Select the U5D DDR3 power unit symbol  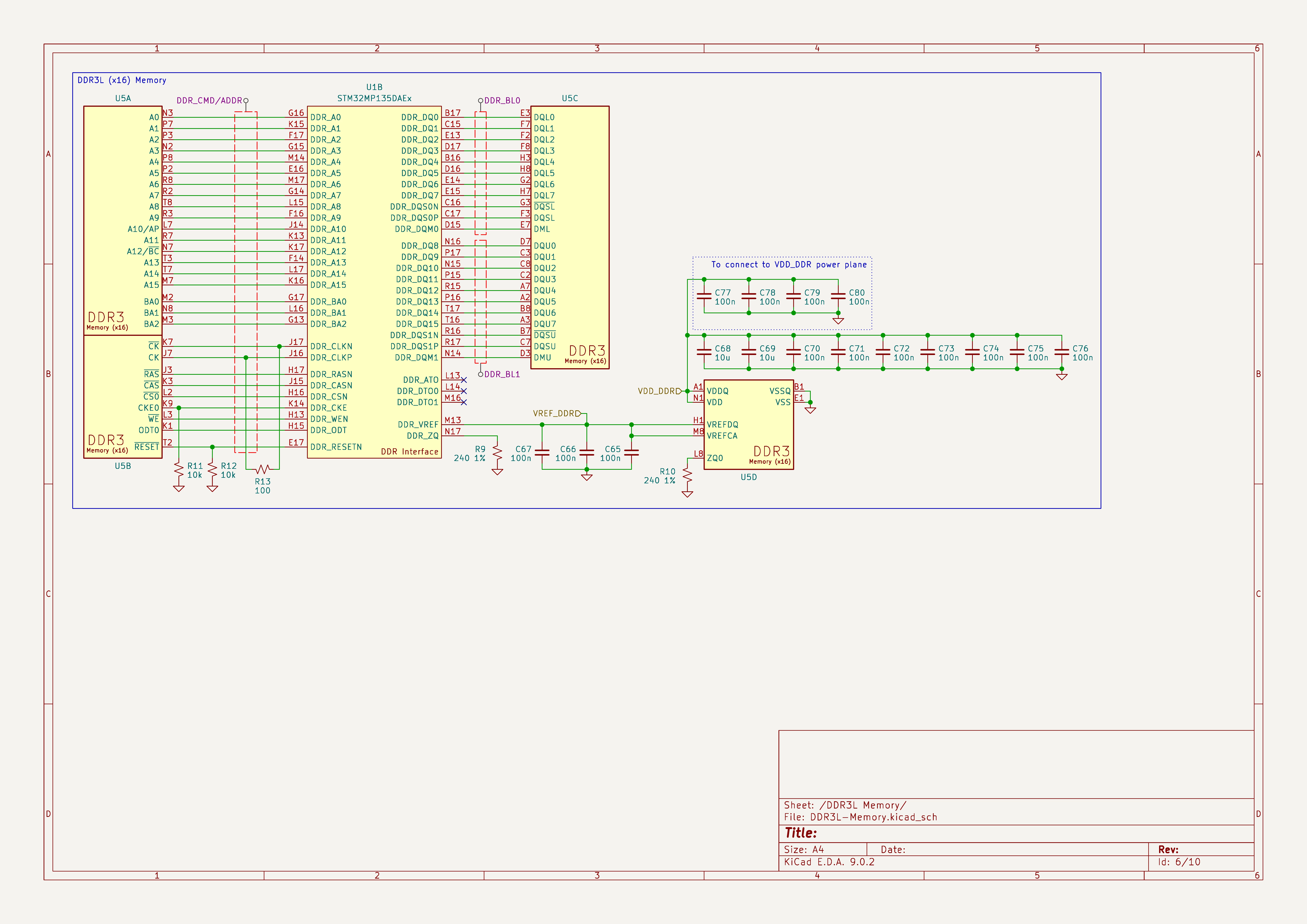749,425
